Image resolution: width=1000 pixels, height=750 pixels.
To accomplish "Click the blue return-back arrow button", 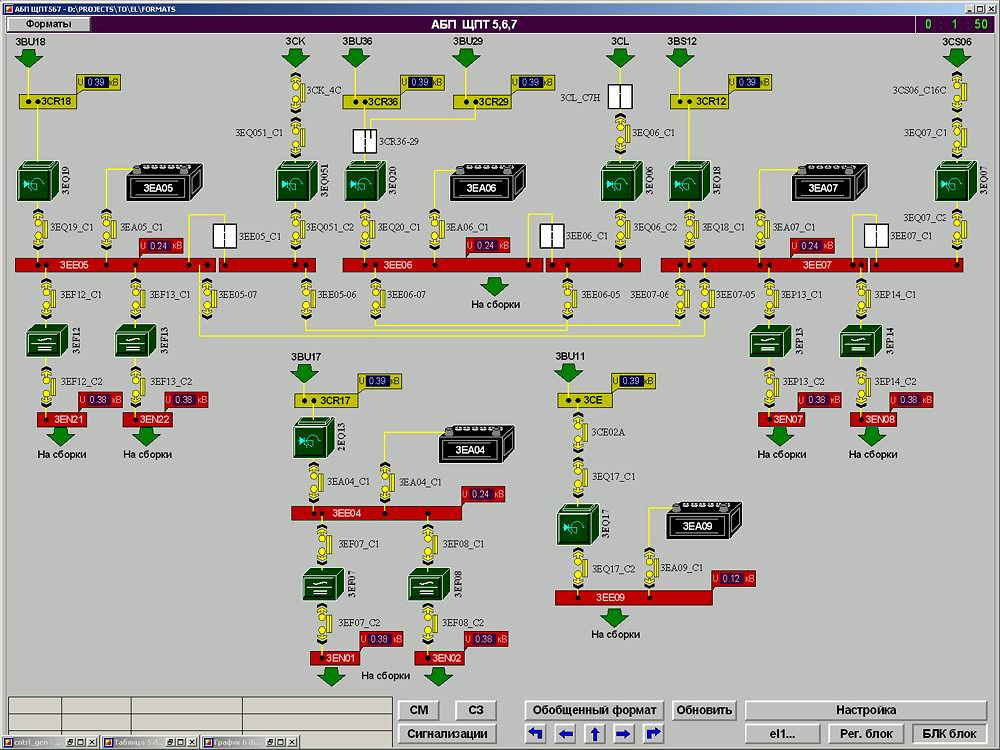I will (x=536, y=733).
